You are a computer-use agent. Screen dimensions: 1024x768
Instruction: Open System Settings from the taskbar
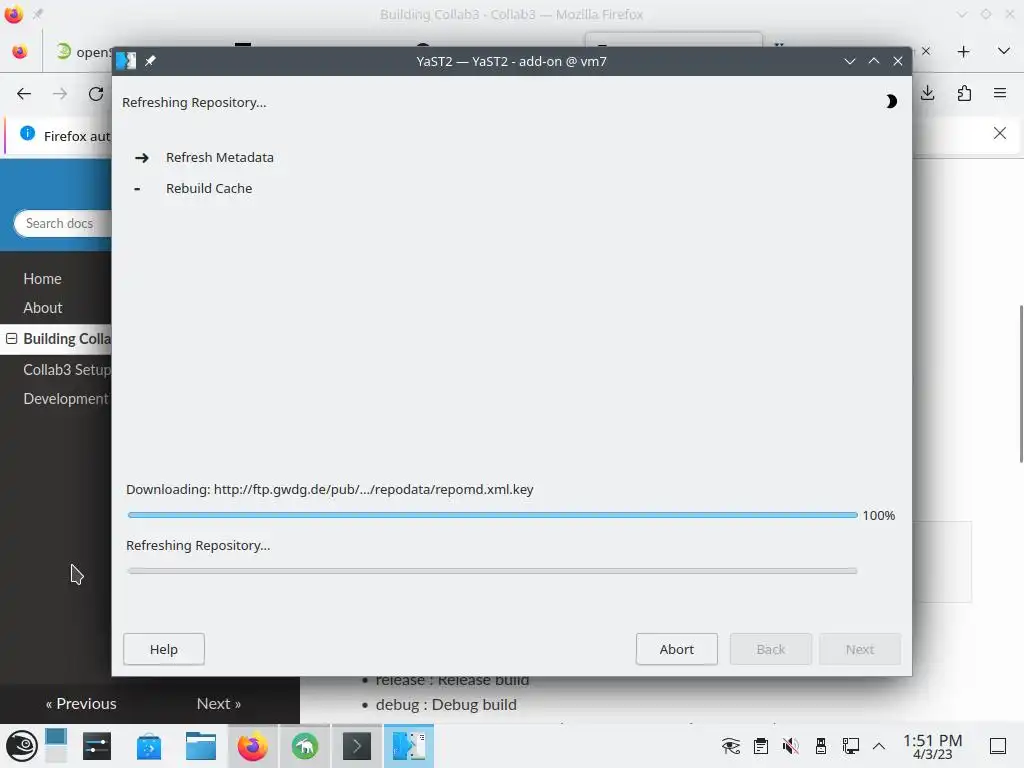[97, 746]
